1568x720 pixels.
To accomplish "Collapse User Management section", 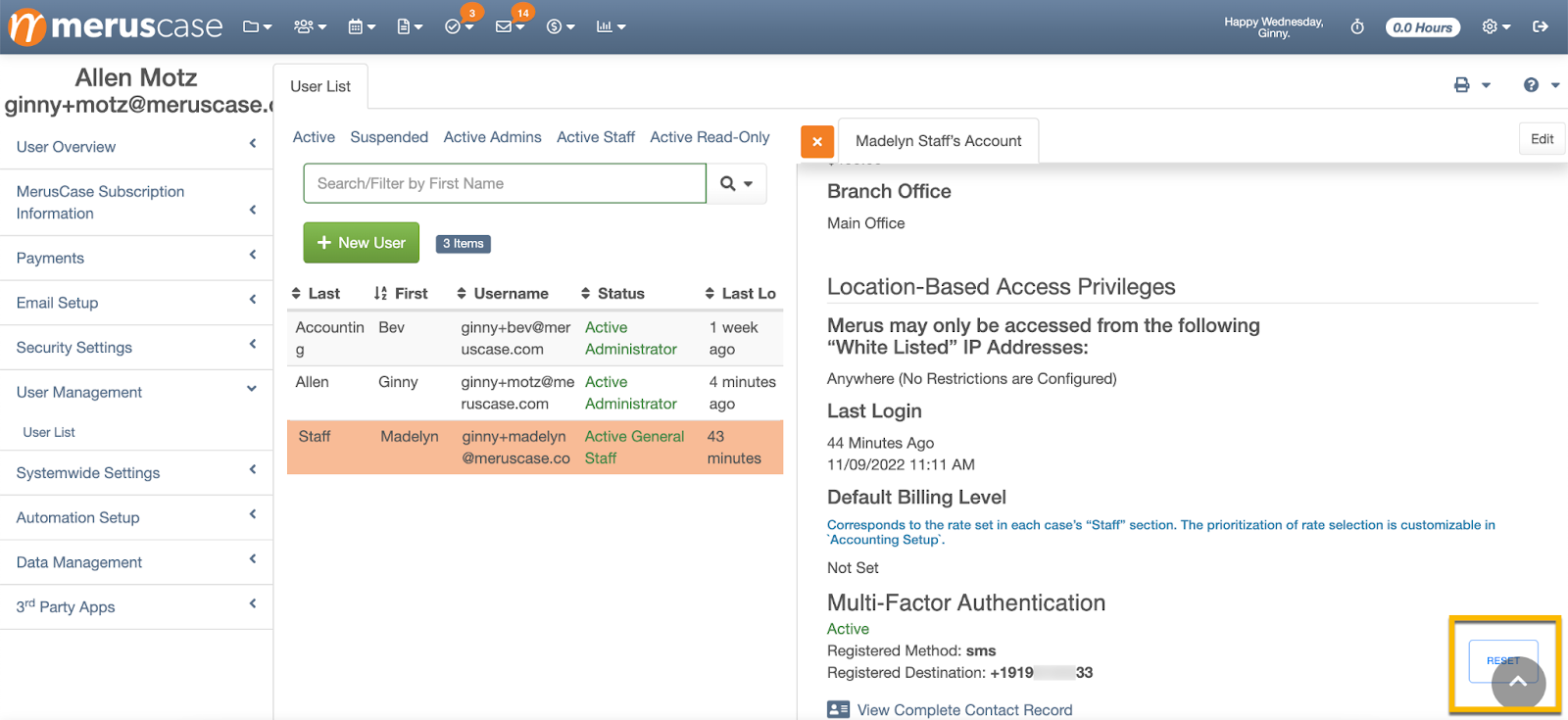I will [136, 392].
